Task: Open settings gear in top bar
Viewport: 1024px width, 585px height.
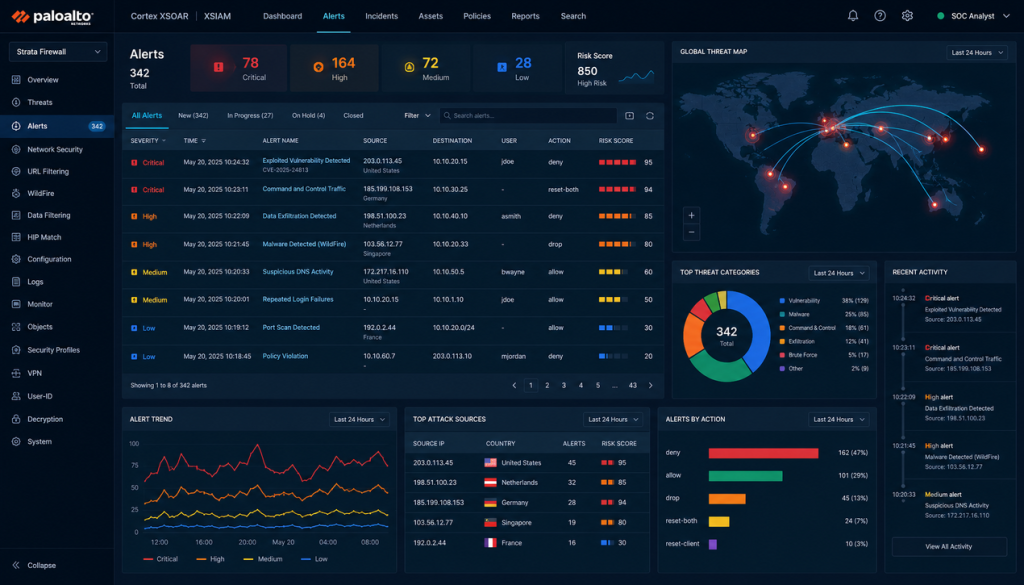Action: point(907,16)
